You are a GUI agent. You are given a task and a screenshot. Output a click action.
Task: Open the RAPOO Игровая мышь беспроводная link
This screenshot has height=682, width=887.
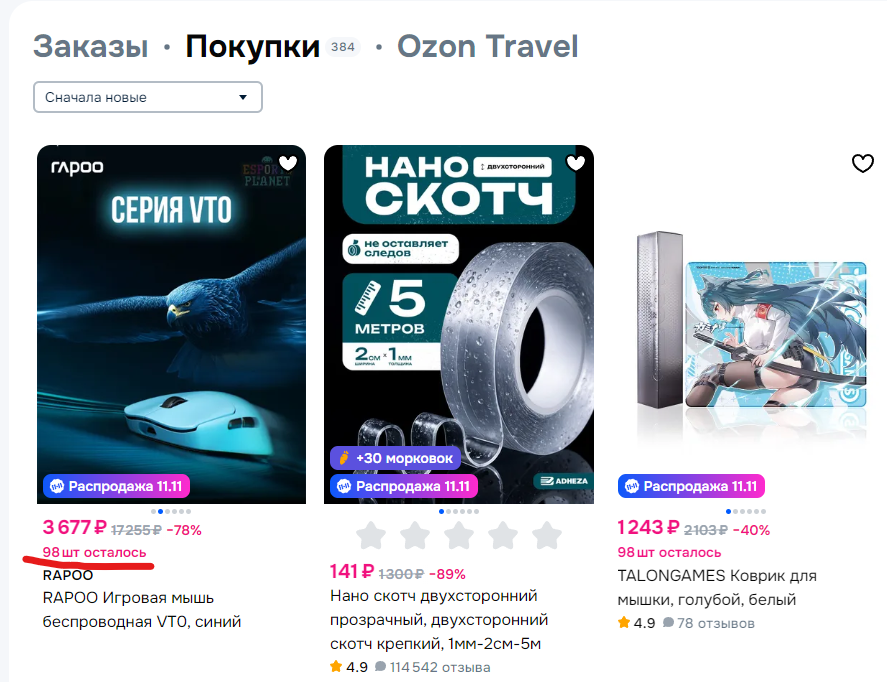142,610
